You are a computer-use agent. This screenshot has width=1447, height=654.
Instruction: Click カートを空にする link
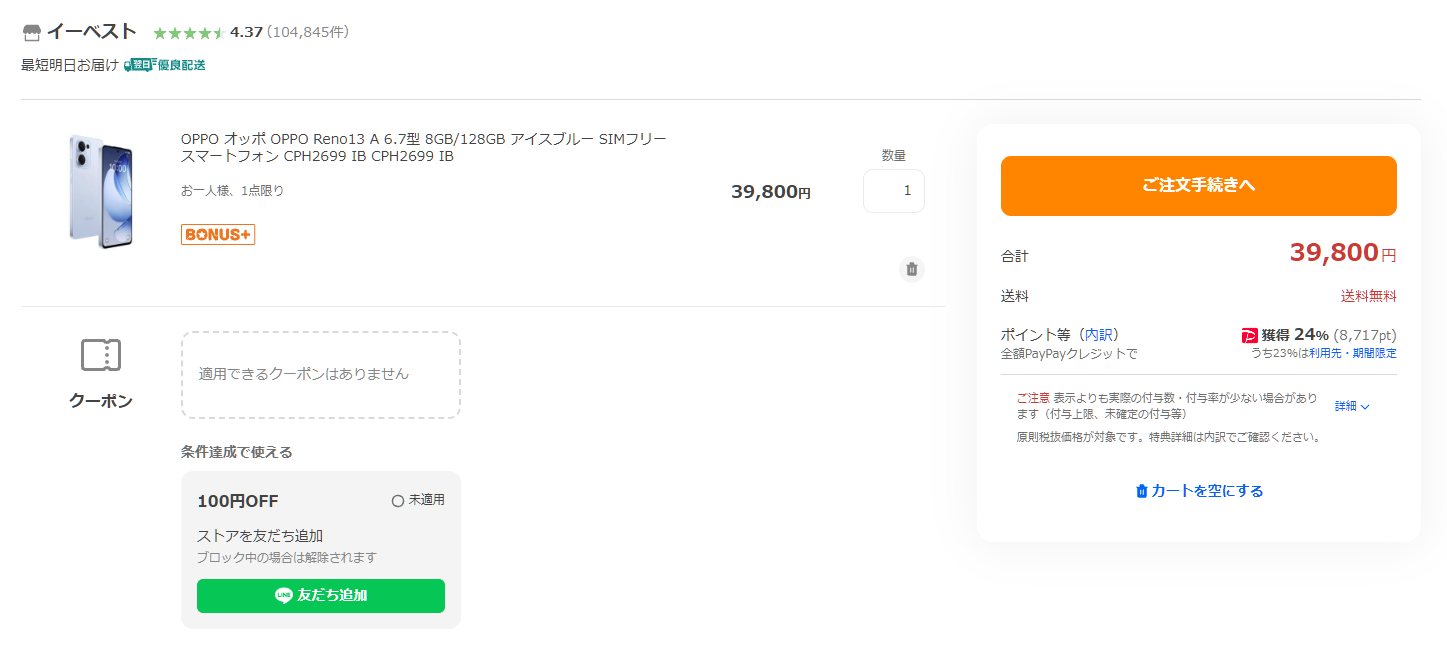click(x=1199, y=491)
